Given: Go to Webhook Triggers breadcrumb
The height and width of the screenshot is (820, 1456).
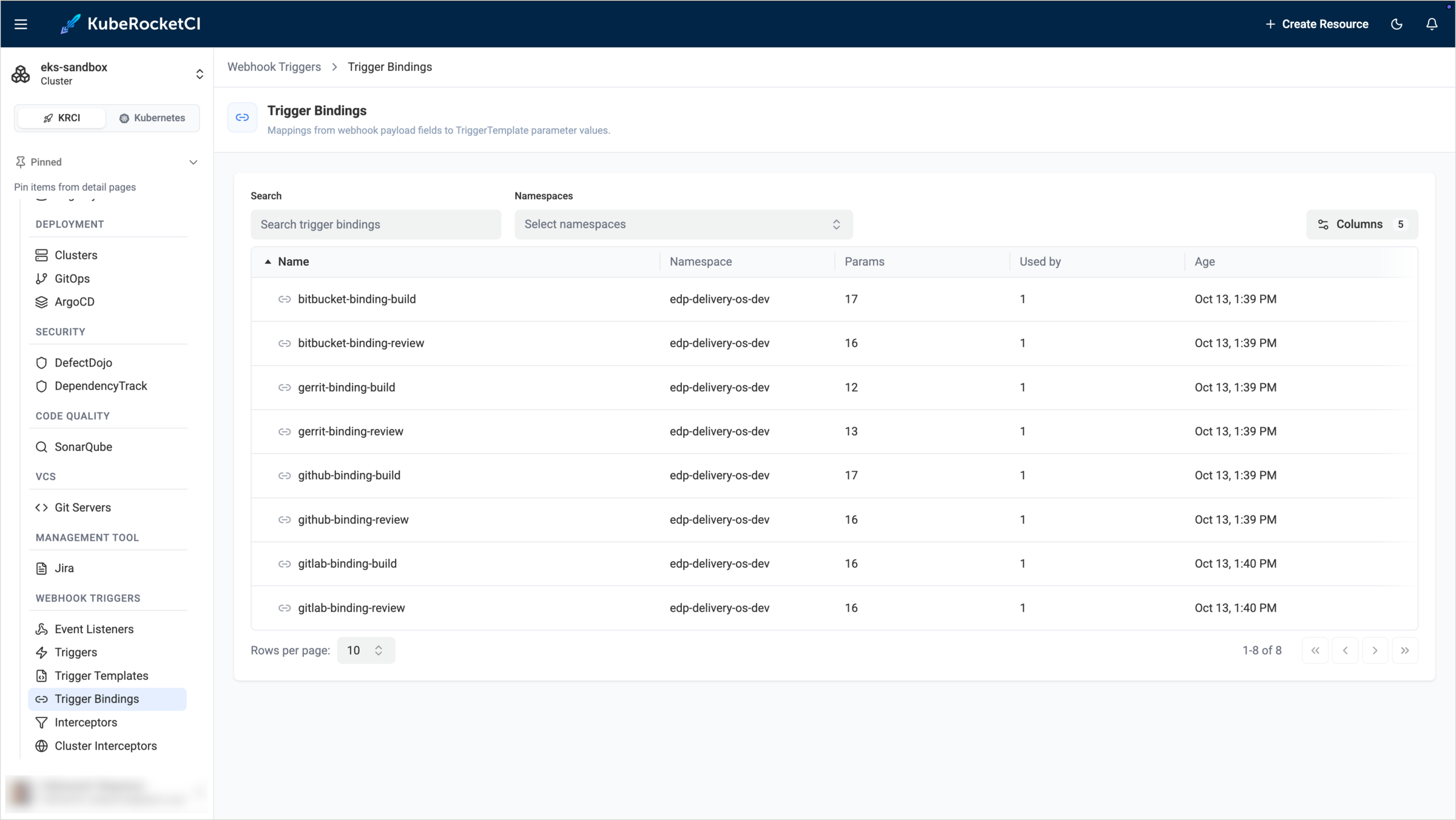Looking at the screenshot, I should tap(274, 67).
